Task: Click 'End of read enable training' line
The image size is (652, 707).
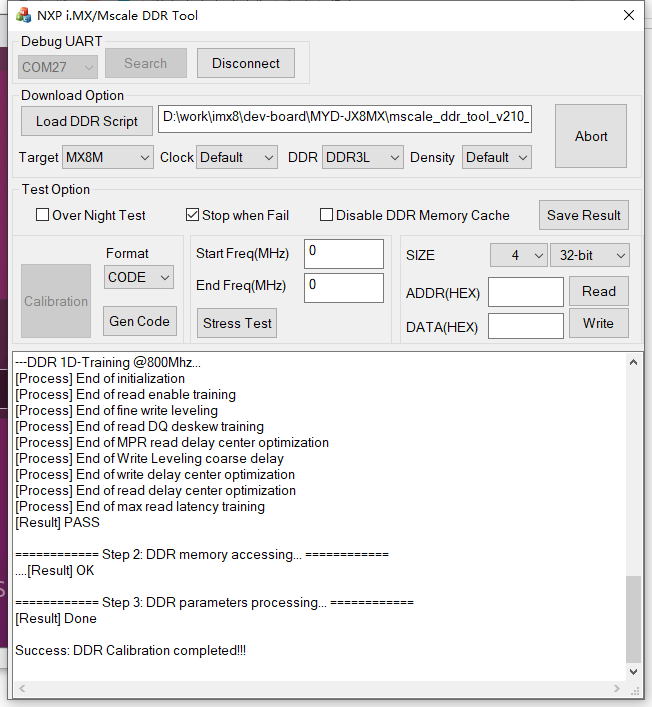Action: pyautogui.click(x=125, y=394)
